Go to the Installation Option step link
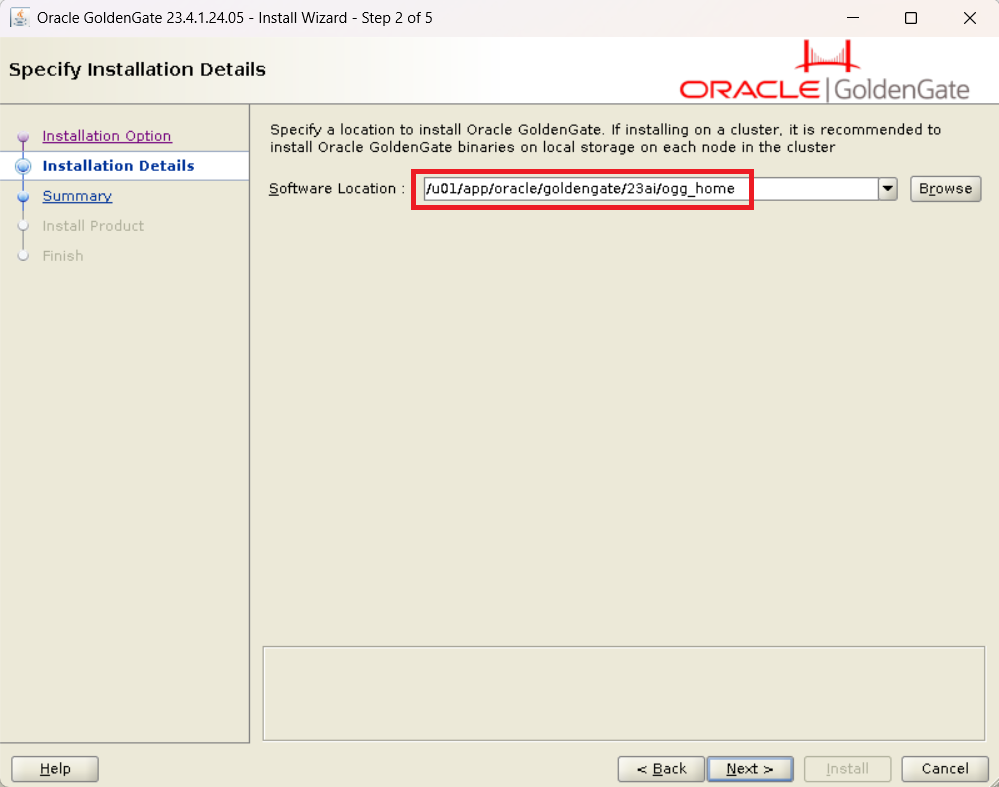This screenshot has height=787, width=999. click(106, 136)
